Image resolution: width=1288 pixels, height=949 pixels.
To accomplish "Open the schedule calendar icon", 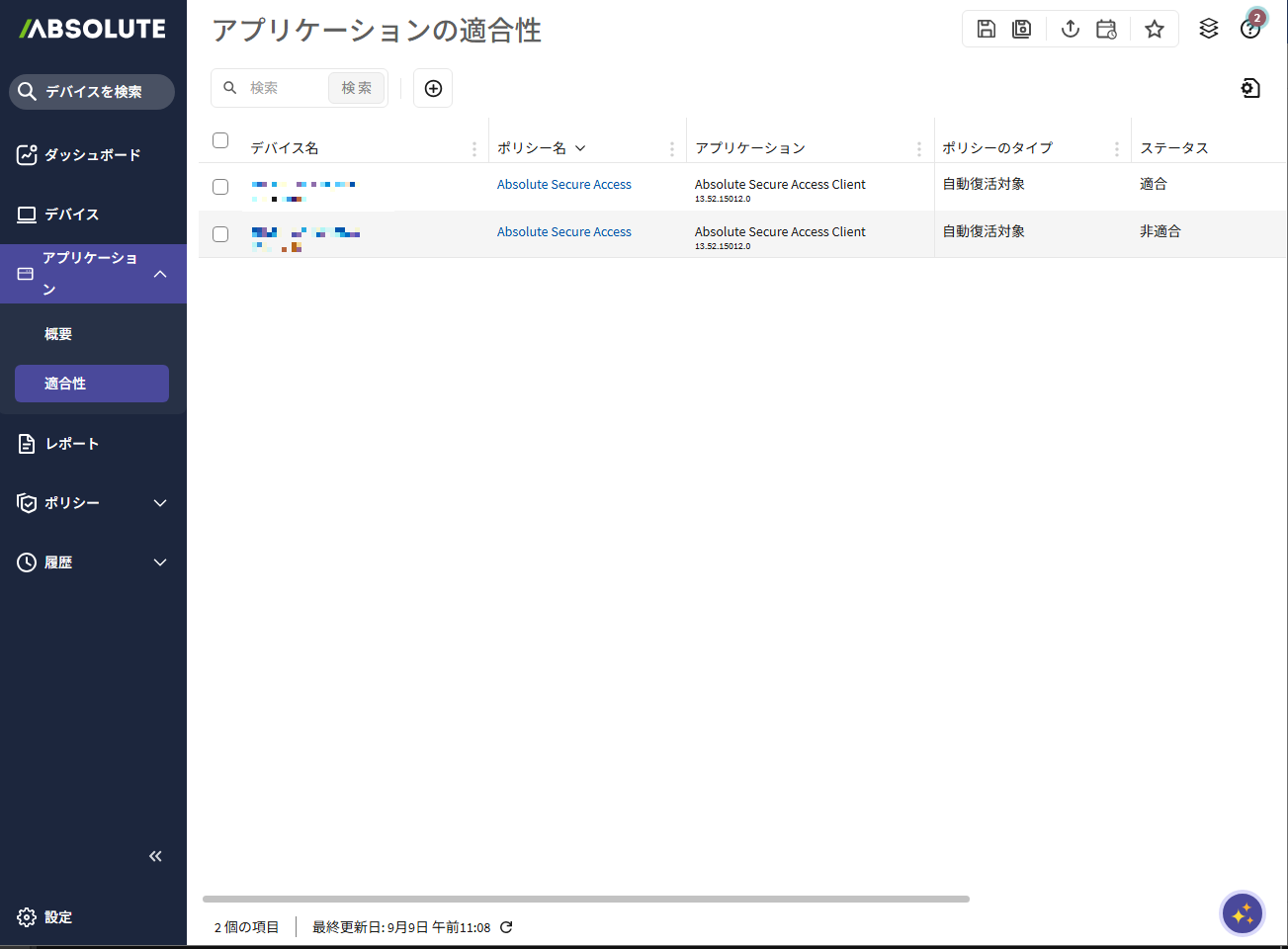I will tap(1106, 29).
